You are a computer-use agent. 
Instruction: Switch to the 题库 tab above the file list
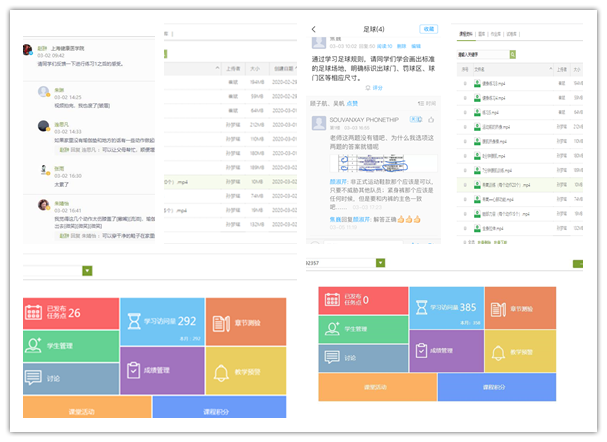click(482, 33)
